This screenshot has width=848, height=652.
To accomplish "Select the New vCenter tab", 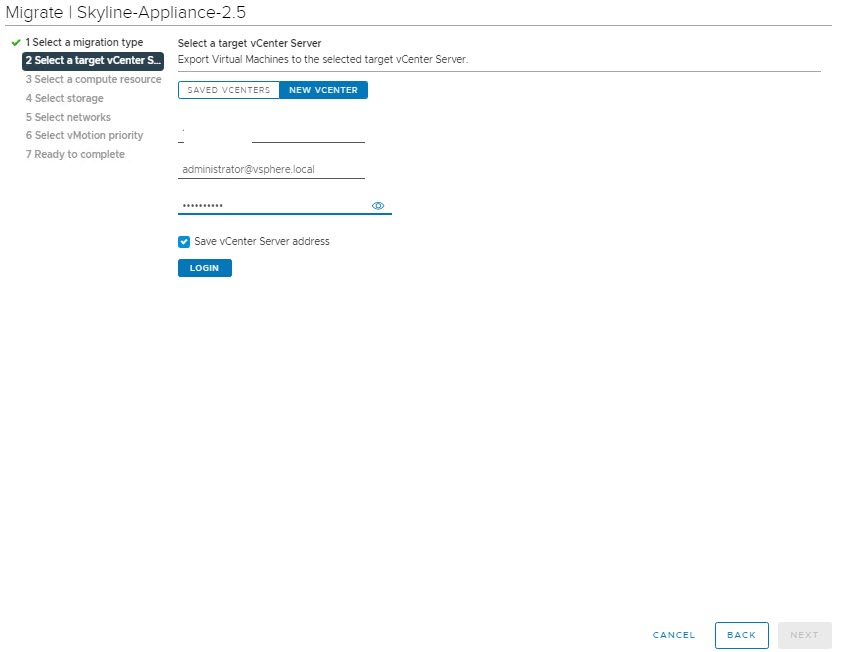I will coord(323,90).
